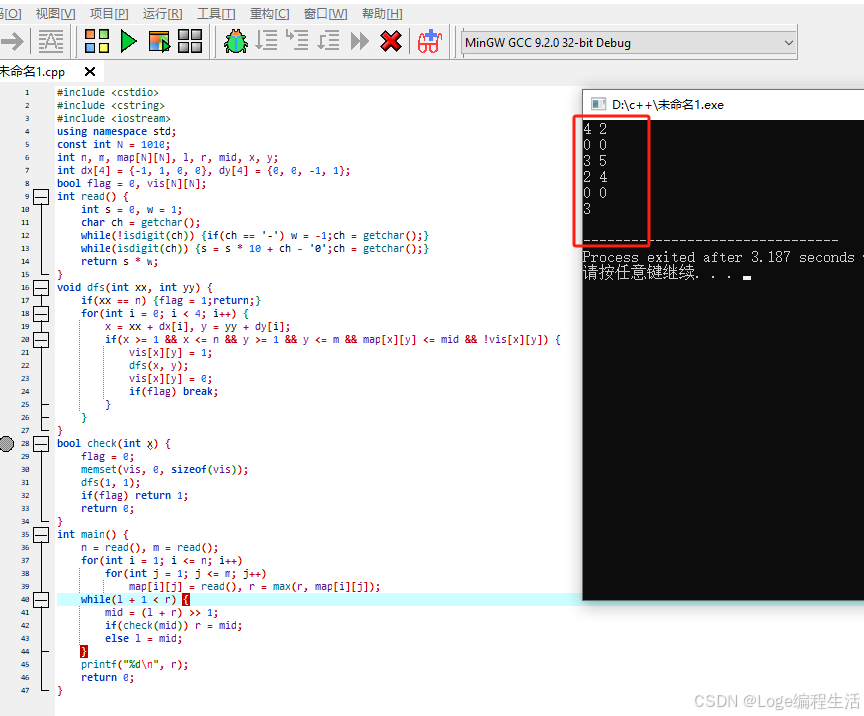
Task: Toggle the breakpoint marker at line 28
Action: tap(7, 444)
